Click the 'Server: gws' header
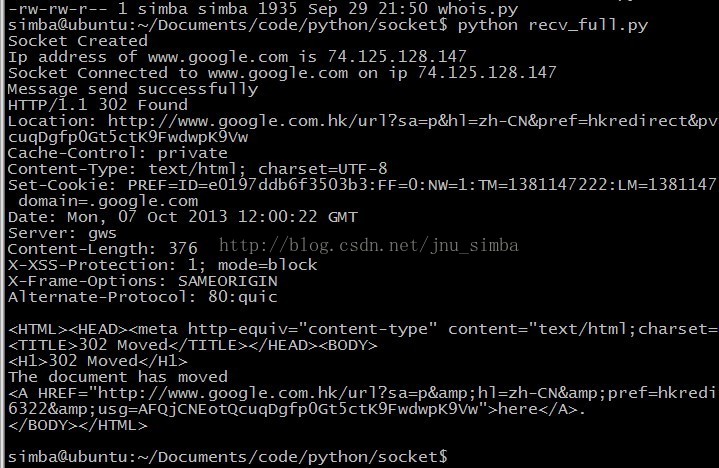Image resolution: width=719 pixels, height=468 pixels. (62, 233)
